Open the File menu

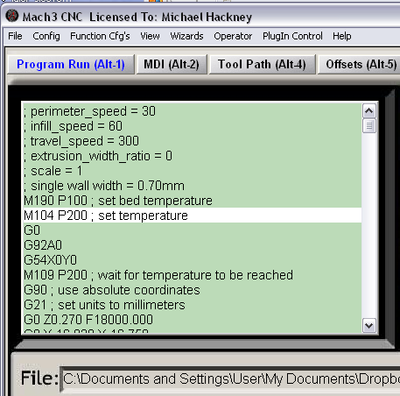point(15,36)
